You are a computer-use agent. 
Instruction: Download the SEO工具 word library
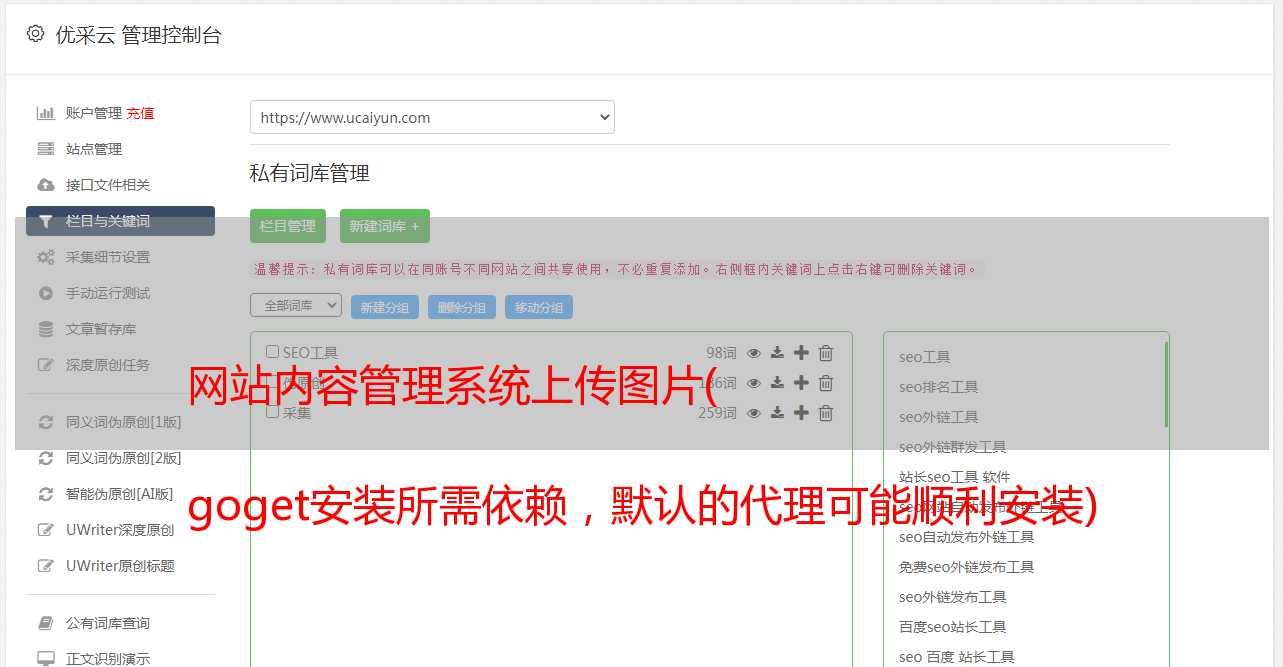pos(777,353)
